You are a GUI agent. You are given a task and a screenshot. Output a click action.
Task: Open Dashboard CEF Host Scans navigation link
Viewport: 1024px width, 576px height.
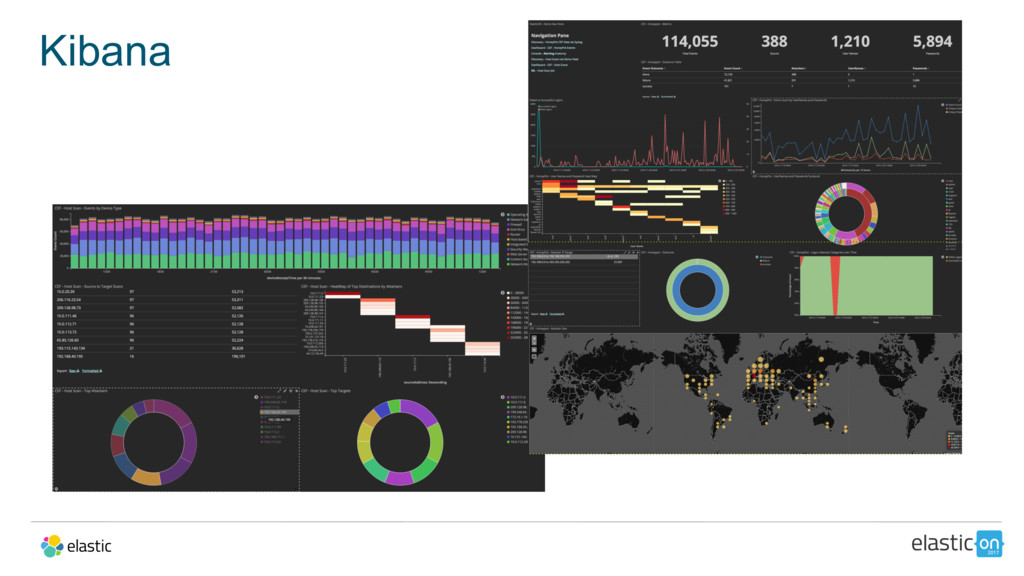549,65
